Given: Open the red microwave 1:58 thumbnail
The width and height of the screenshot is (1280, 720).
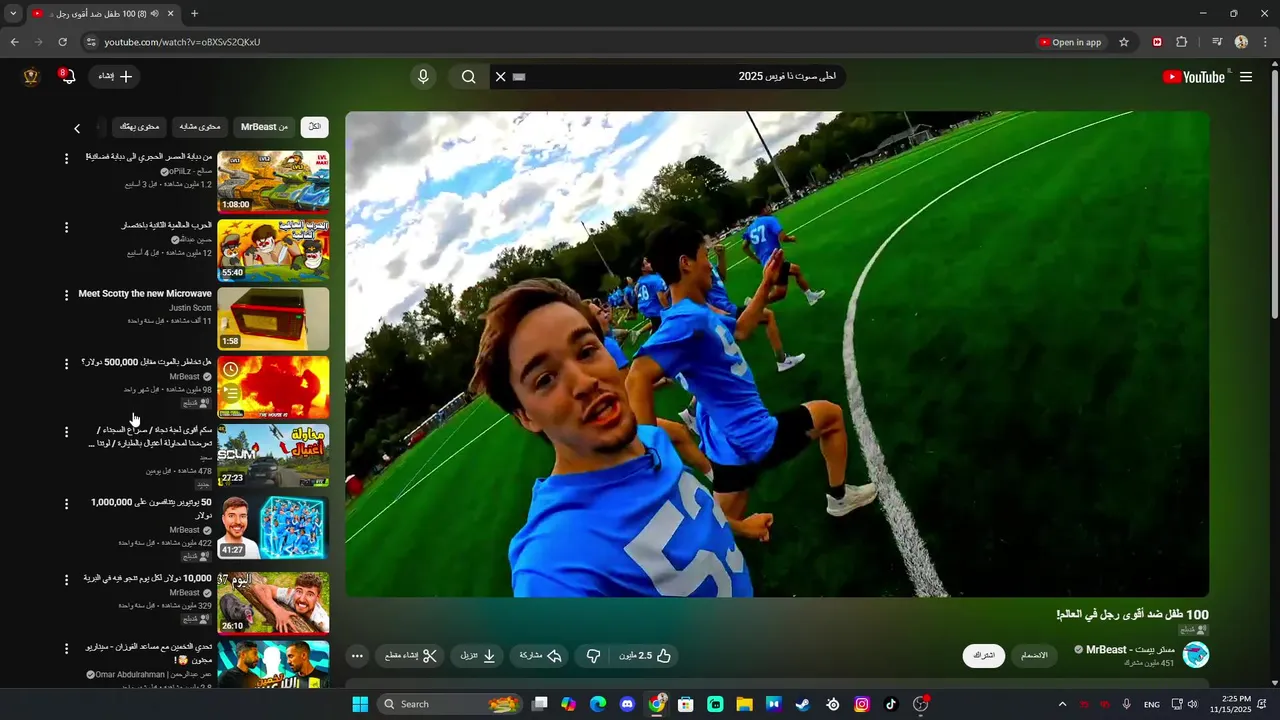Looking at the screenshot, I should click(273, 319).
